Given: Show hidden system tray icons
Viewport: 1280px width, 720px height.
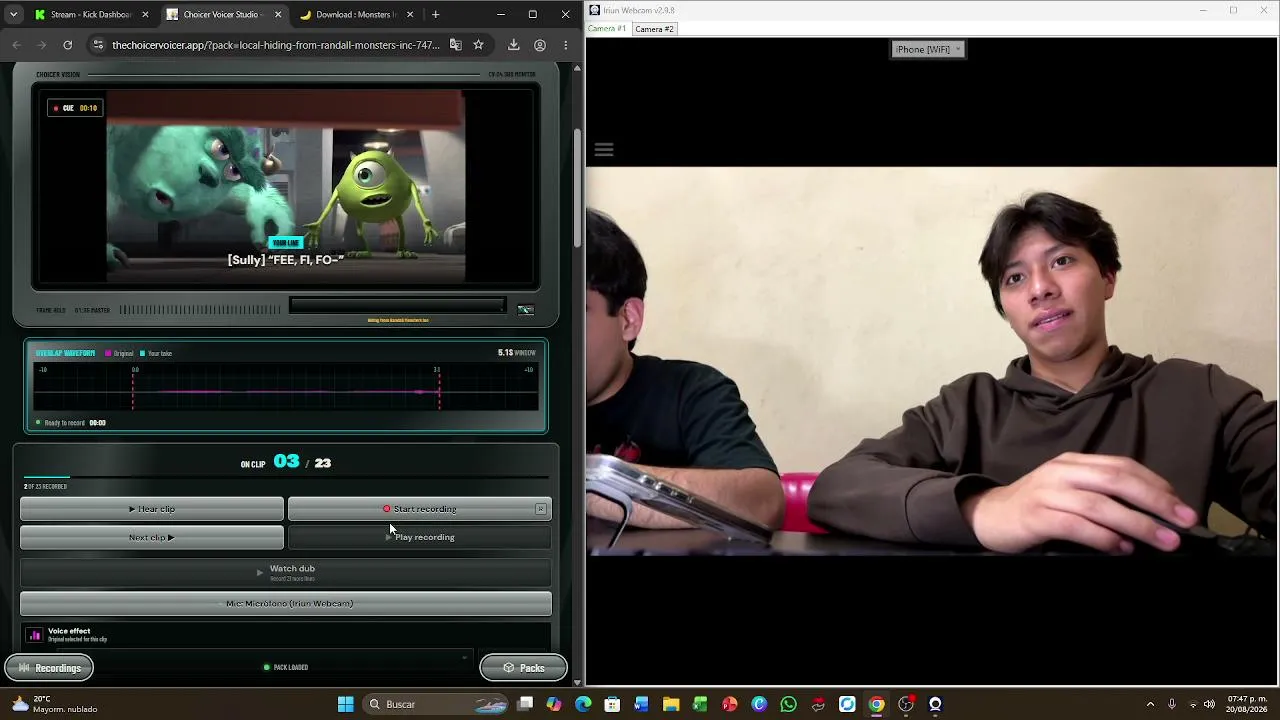Looking at the screenshot, I should 1150,704.
